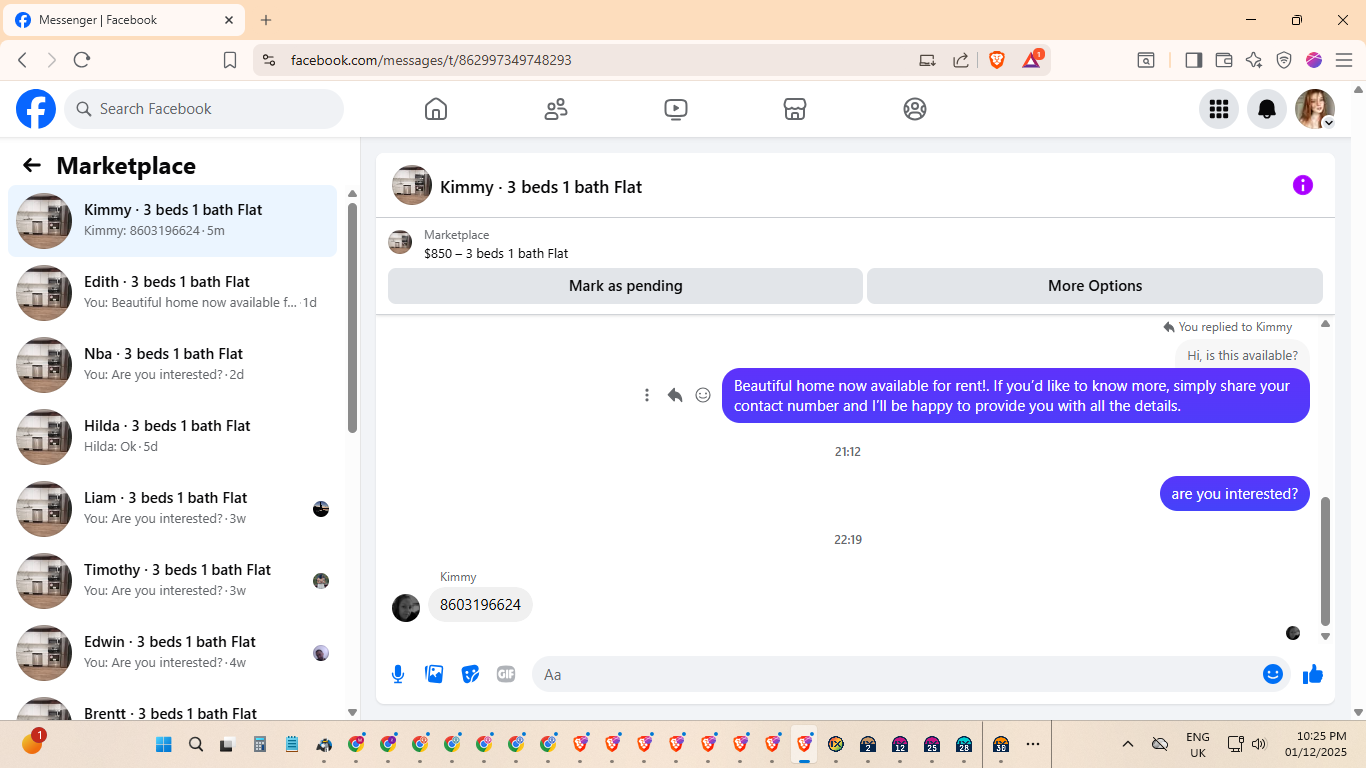
Task: Open more actions for 'Beautiful home' message
Action: pyautogui.click(x=647, y=395)
